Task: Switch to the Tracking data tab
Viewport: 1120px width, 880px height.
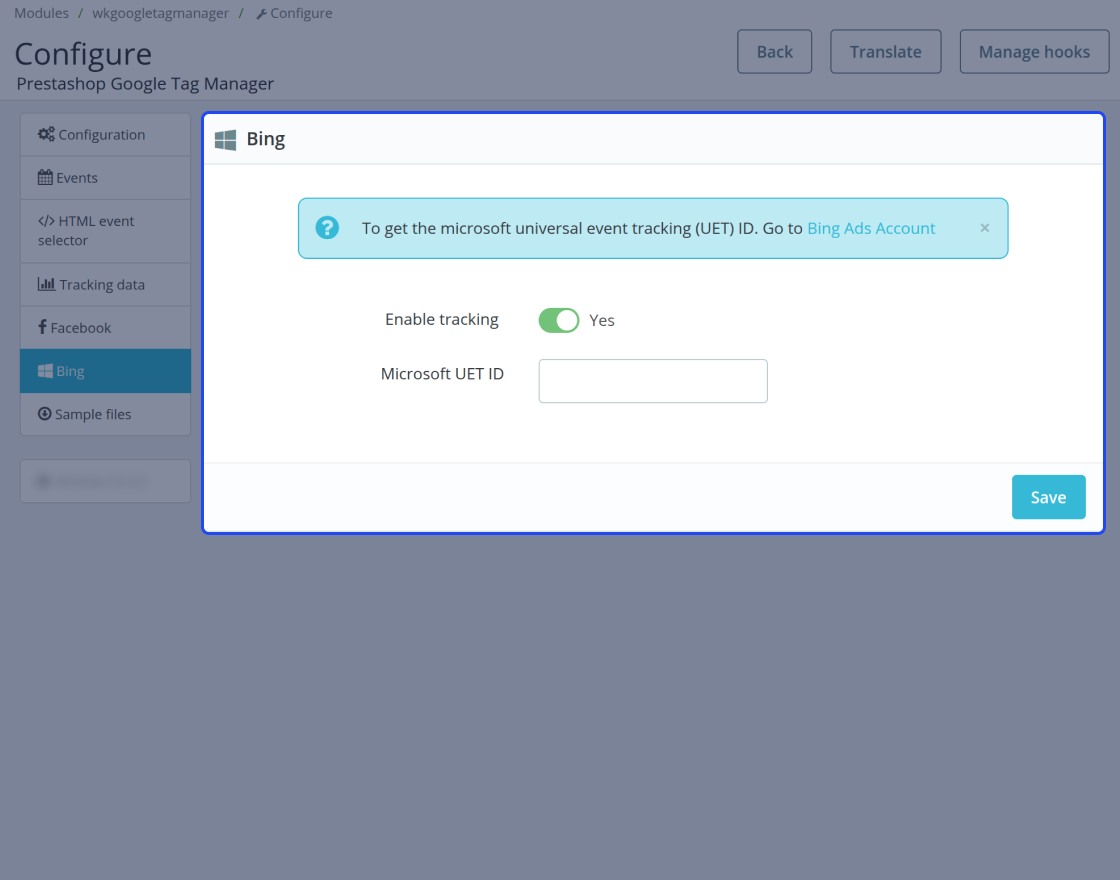Action: pyautogui.click(x=105, y=285)
